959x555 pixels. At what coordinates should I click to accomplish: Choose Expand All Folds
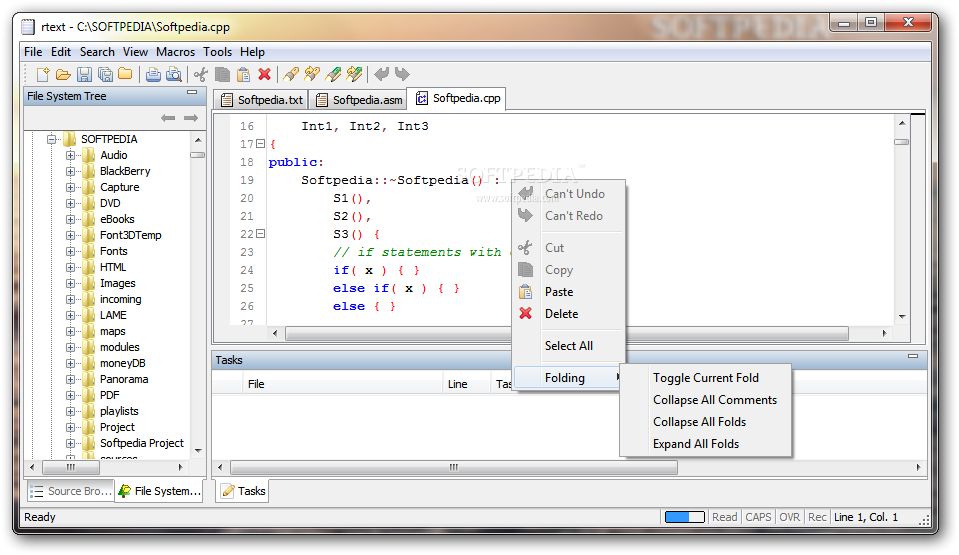click(x=706, y=444)
